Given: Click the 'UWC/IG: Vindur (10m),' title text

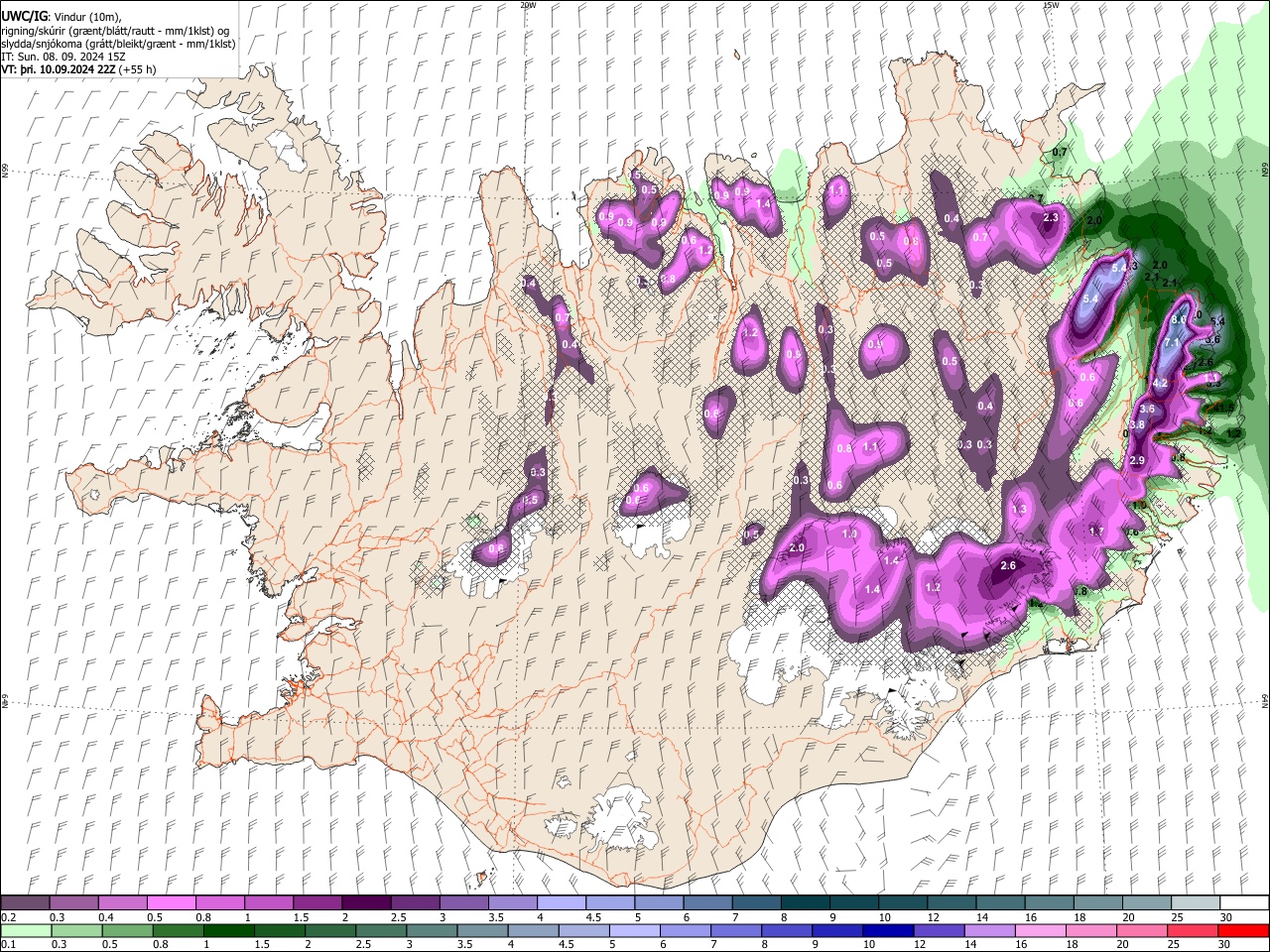Looking at the screenshot, I should click(x=62, y=18).
